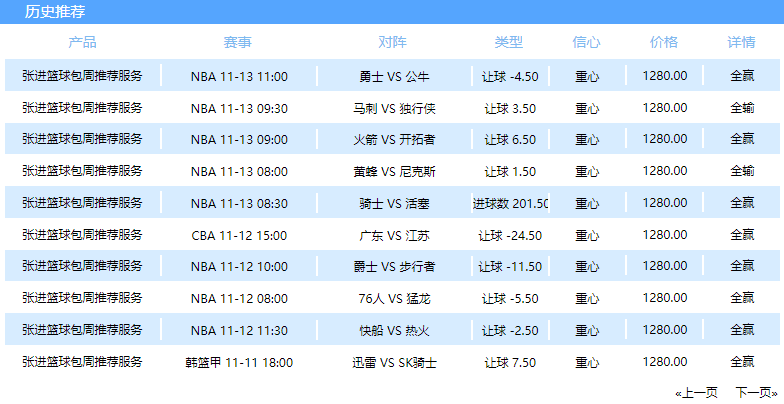Image resolution: width=784 pixels, height=404 pixels.
Task: Select the 马刺 VS 独行侠 matchup
Action: [x=394, y=108]
